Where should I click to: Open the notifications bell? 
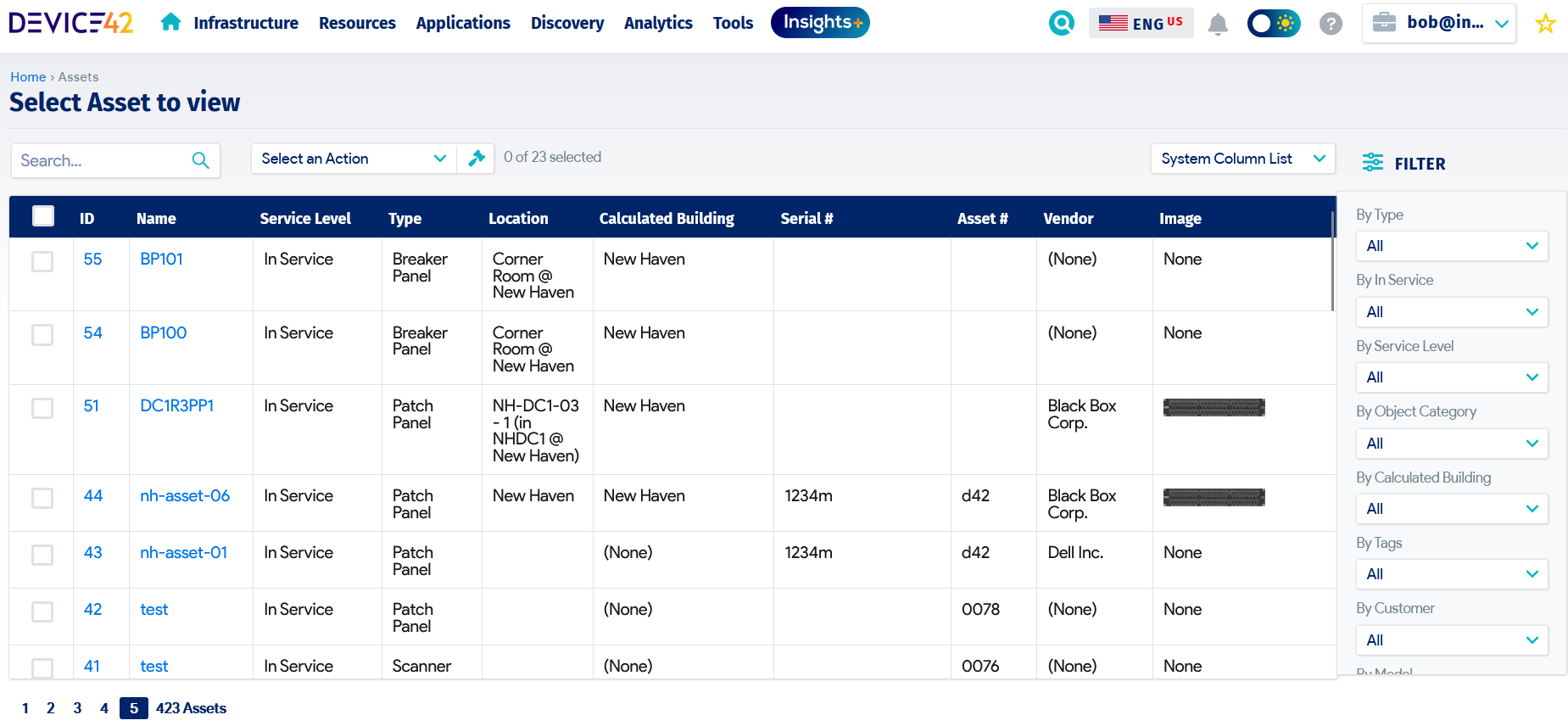point(1218,24)
